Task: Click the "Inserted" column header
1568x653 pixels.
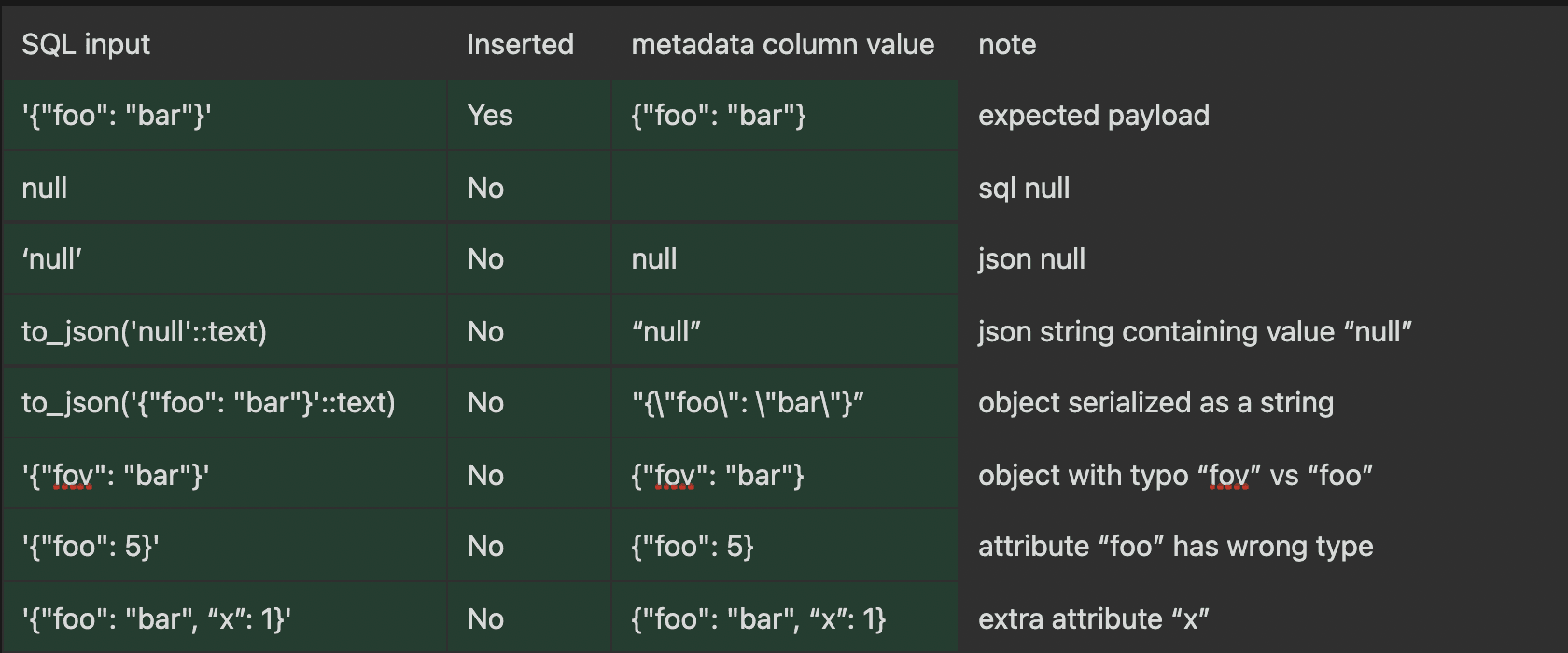Action: click(x=520, y=45)
